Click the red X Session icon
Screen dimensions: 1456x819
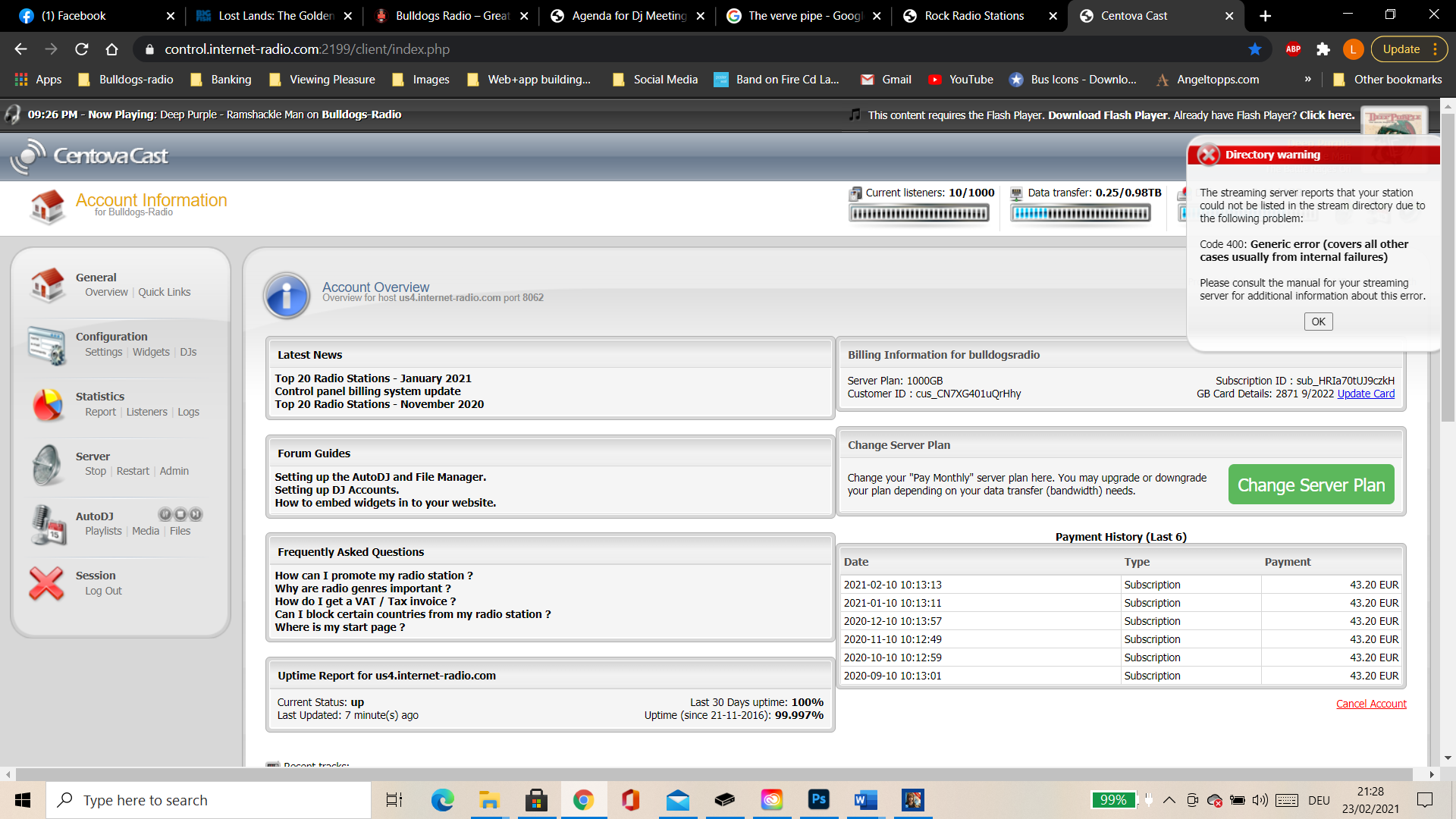pyautogui.click(x=46, y=583)
